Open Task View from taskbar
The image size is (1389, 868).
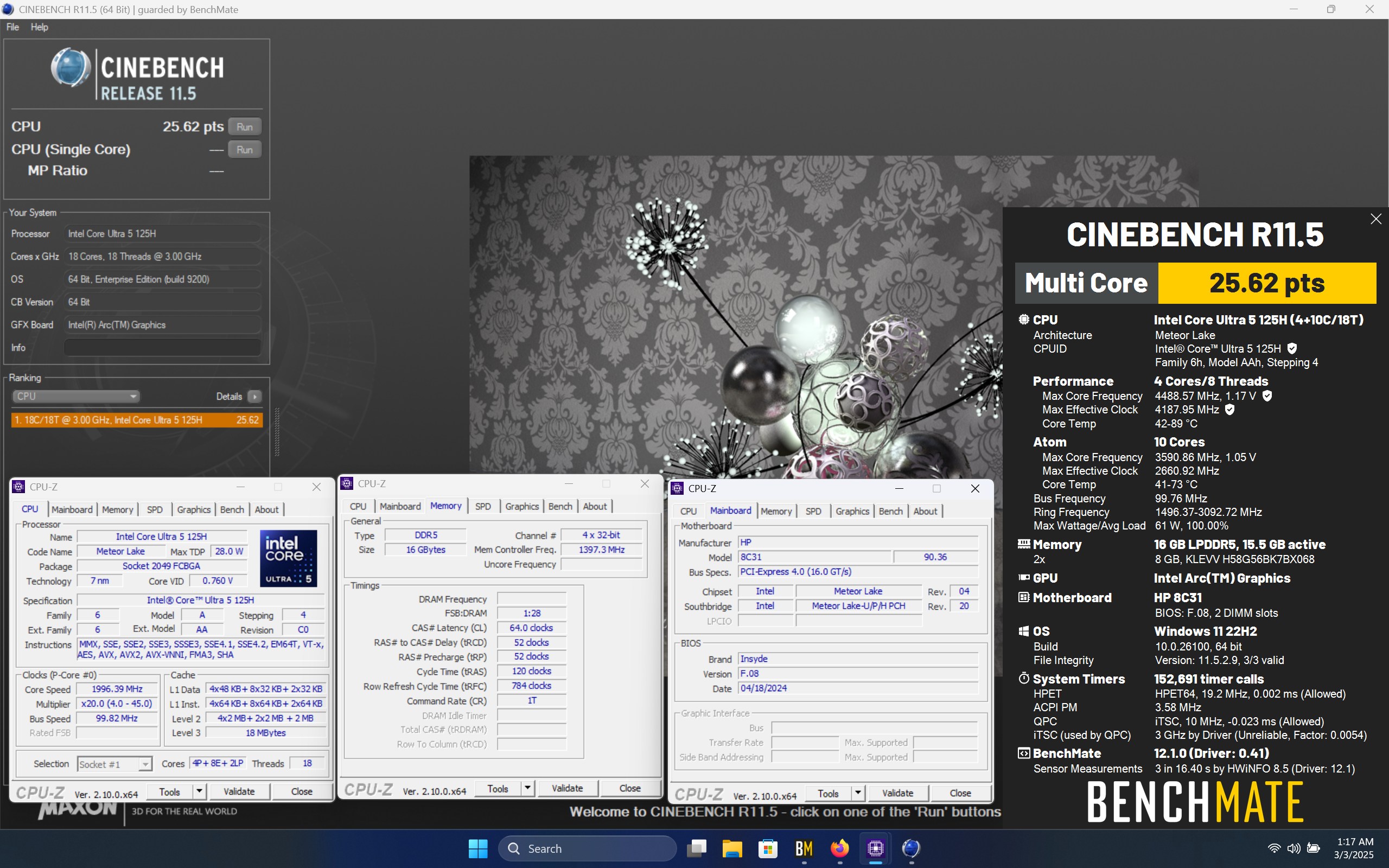point(696,848)
